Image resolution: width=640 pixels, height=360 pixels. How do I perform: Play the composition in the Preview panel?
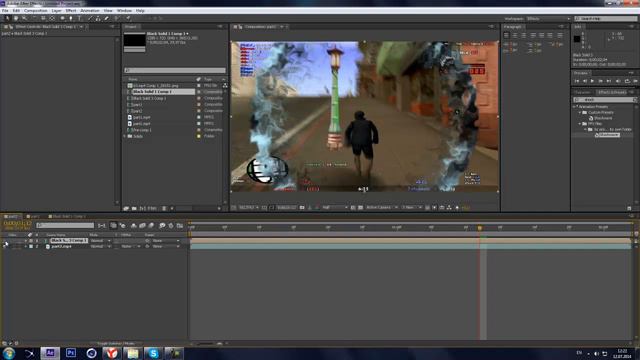[592, 81]
